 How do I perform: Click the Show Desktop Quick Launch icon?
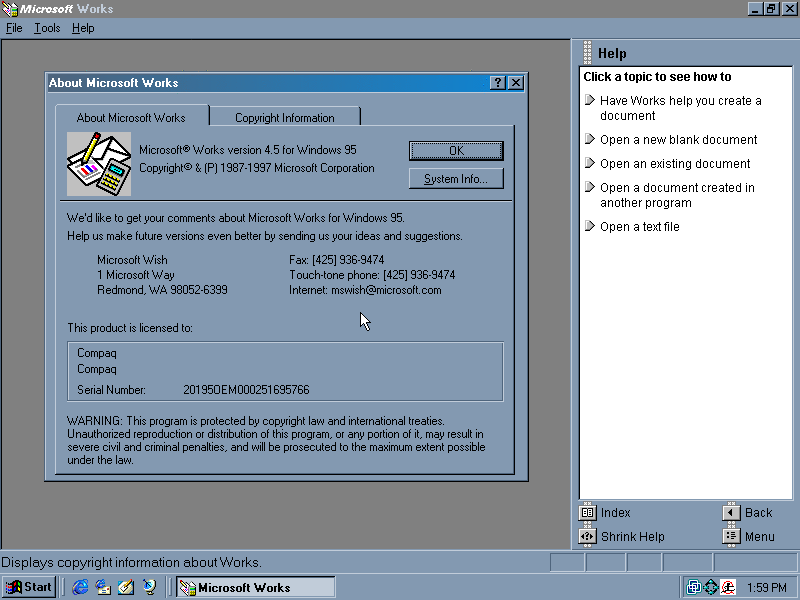(x=126, y=587)
